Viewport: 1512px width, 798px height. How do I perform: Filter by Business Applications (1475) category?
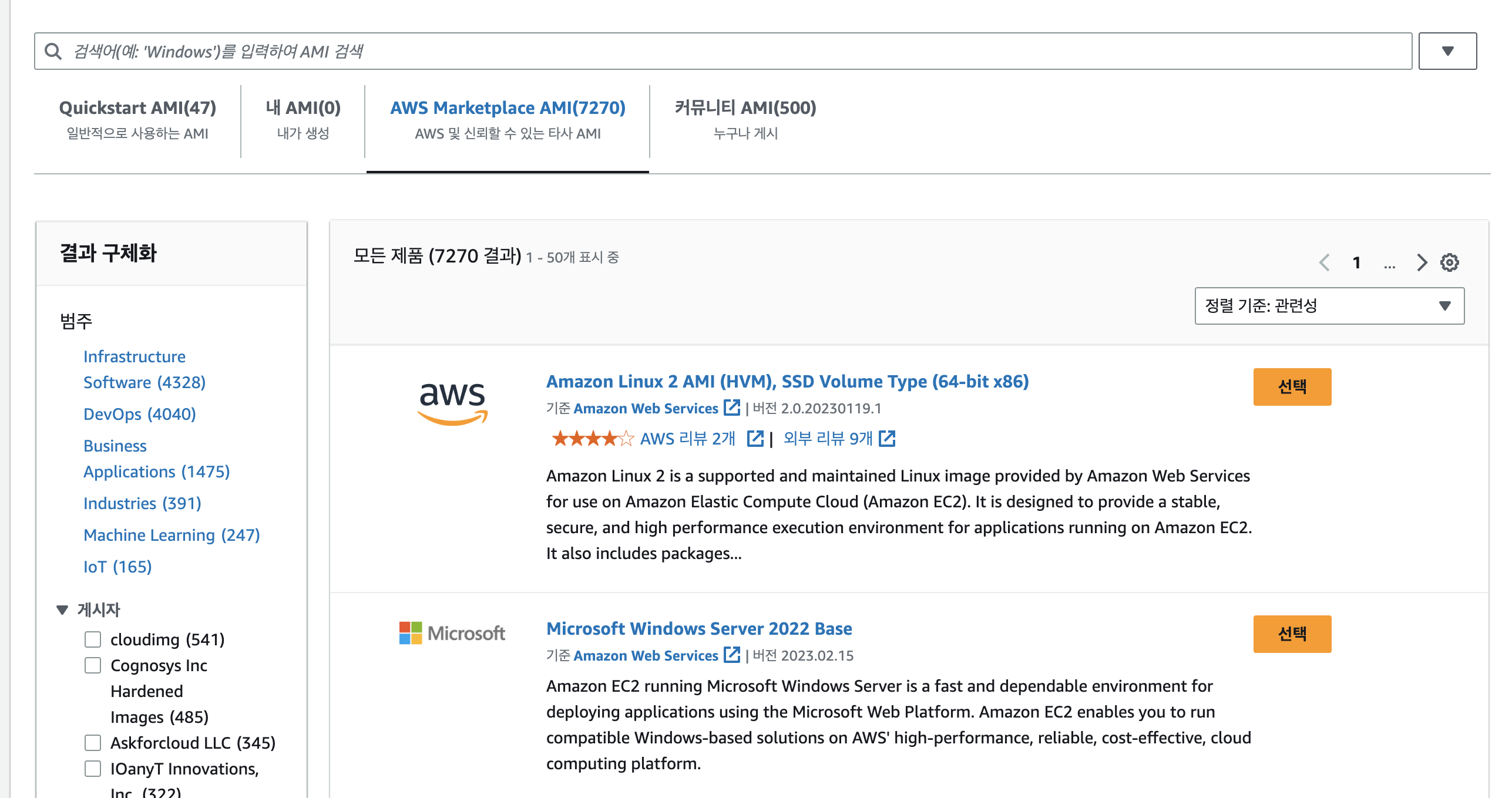coord(157,459)
